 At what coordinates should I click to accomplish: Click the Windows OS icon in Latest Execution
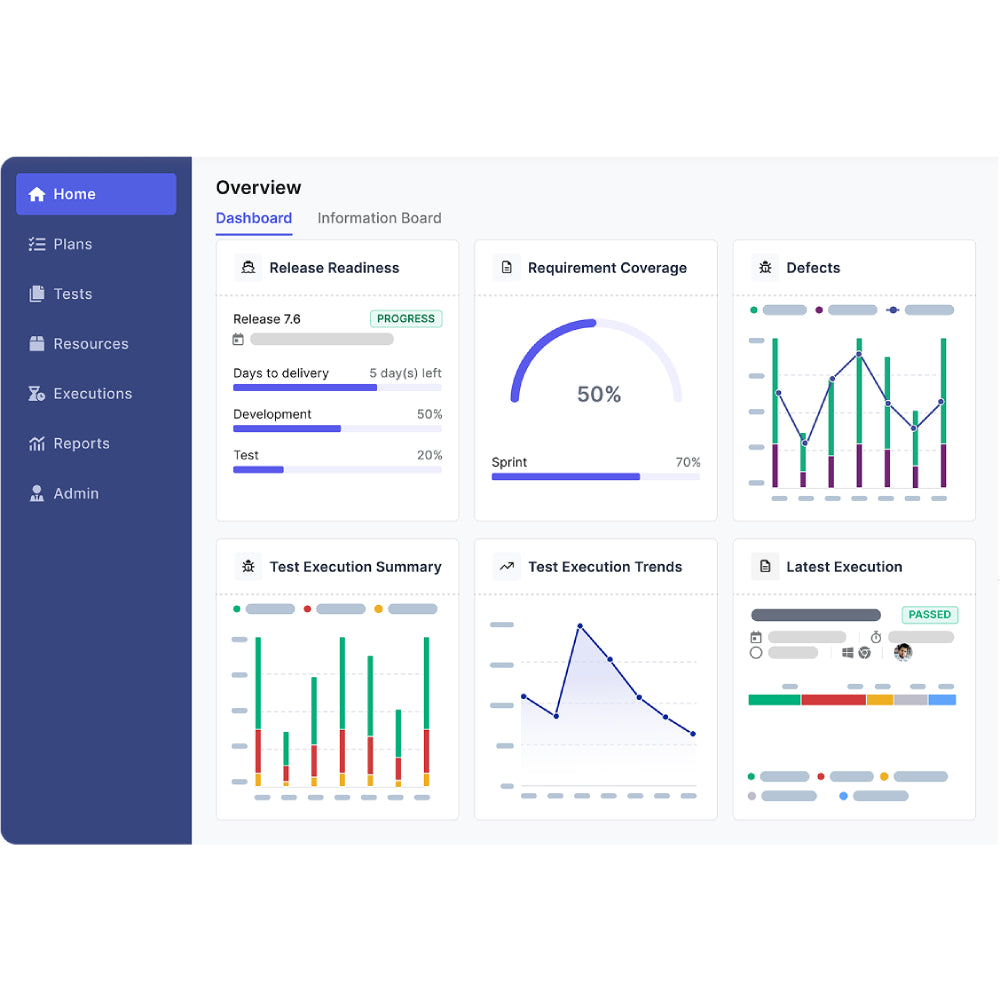point(848,652)
